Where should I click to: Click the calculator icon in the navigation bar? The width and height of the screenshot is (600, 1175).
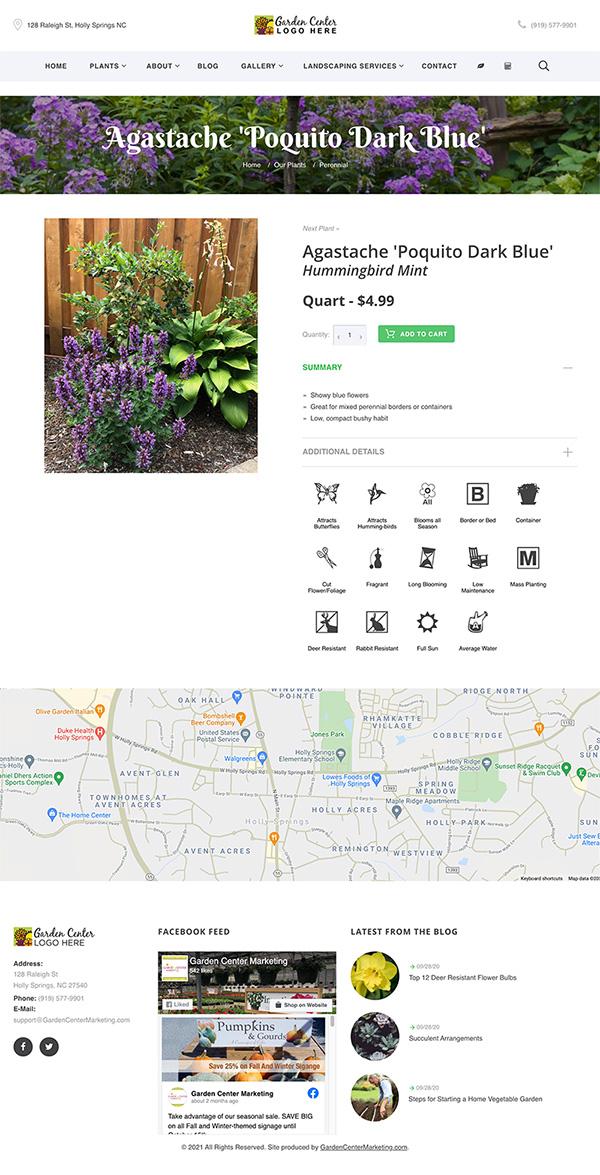[508, 66]
